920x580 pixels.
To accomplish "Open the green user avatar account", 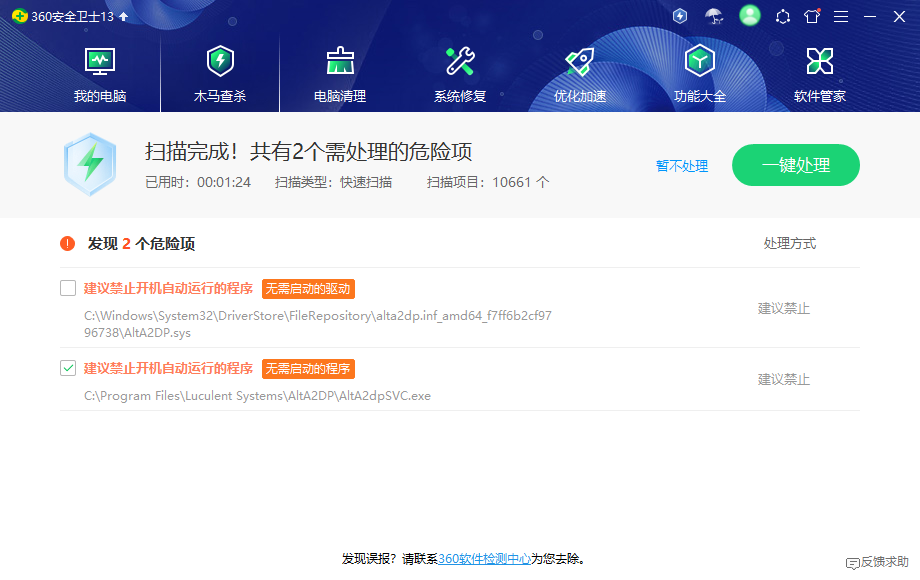I will coord(749,15).
